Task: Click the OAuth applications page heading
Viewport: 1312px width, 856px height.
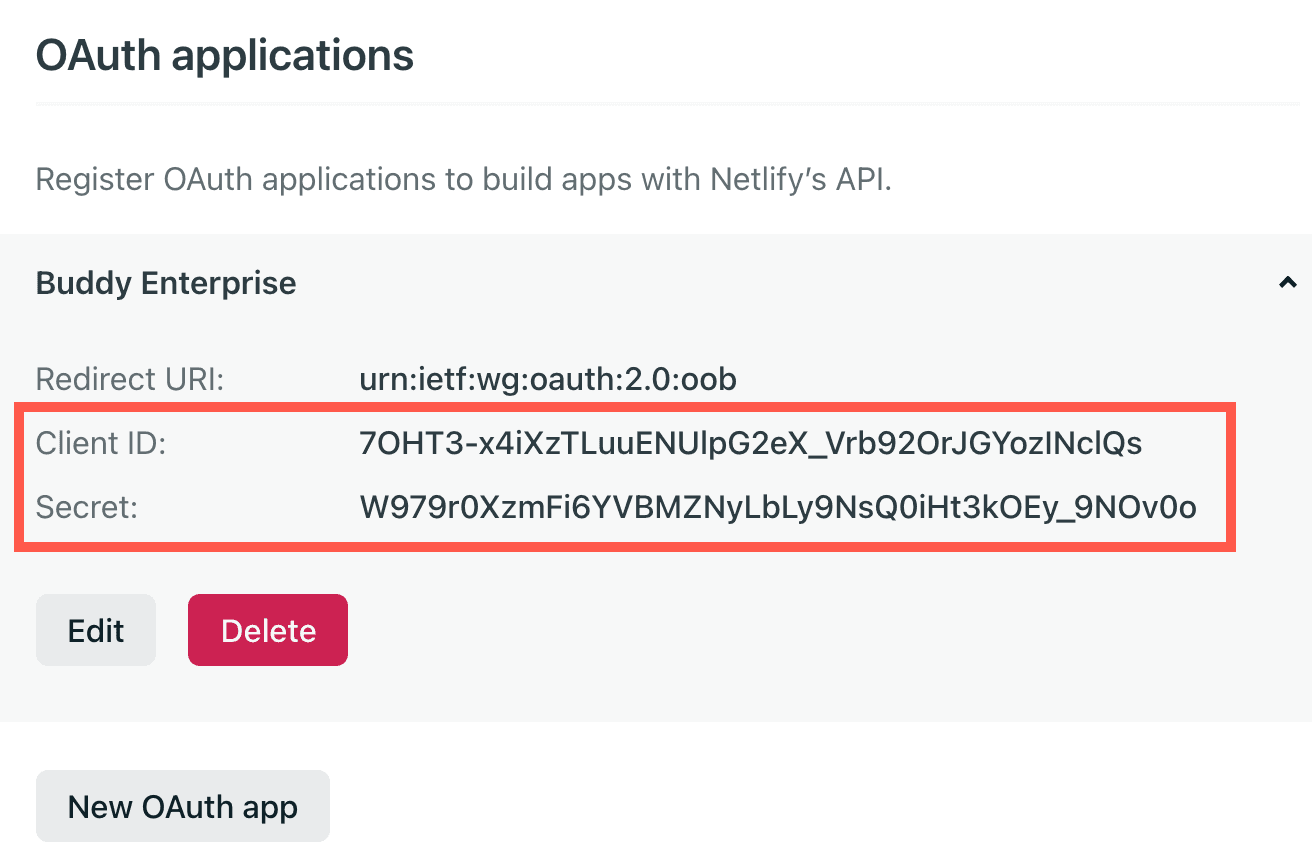Action: pyautogui.click(x=224, y=55)
